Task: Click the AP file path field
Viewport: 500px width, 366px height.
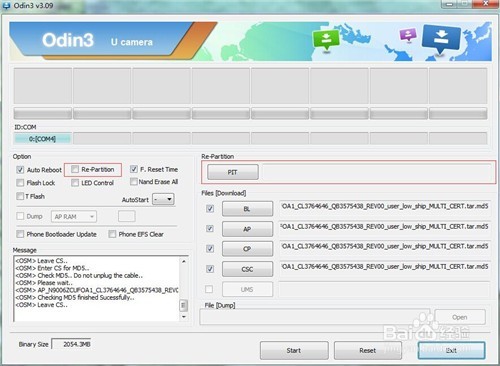Action: point(385,227)
